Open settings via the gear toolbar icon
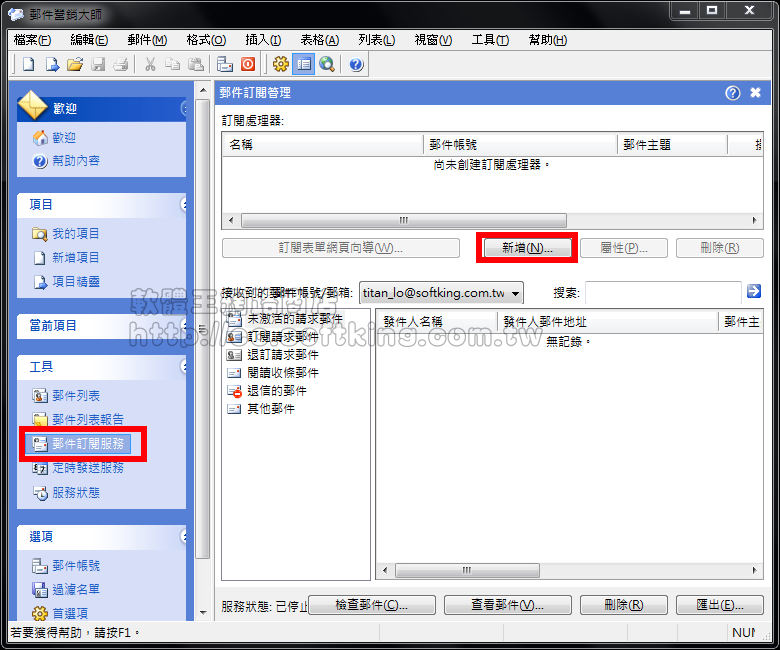 tap(281, 65)
